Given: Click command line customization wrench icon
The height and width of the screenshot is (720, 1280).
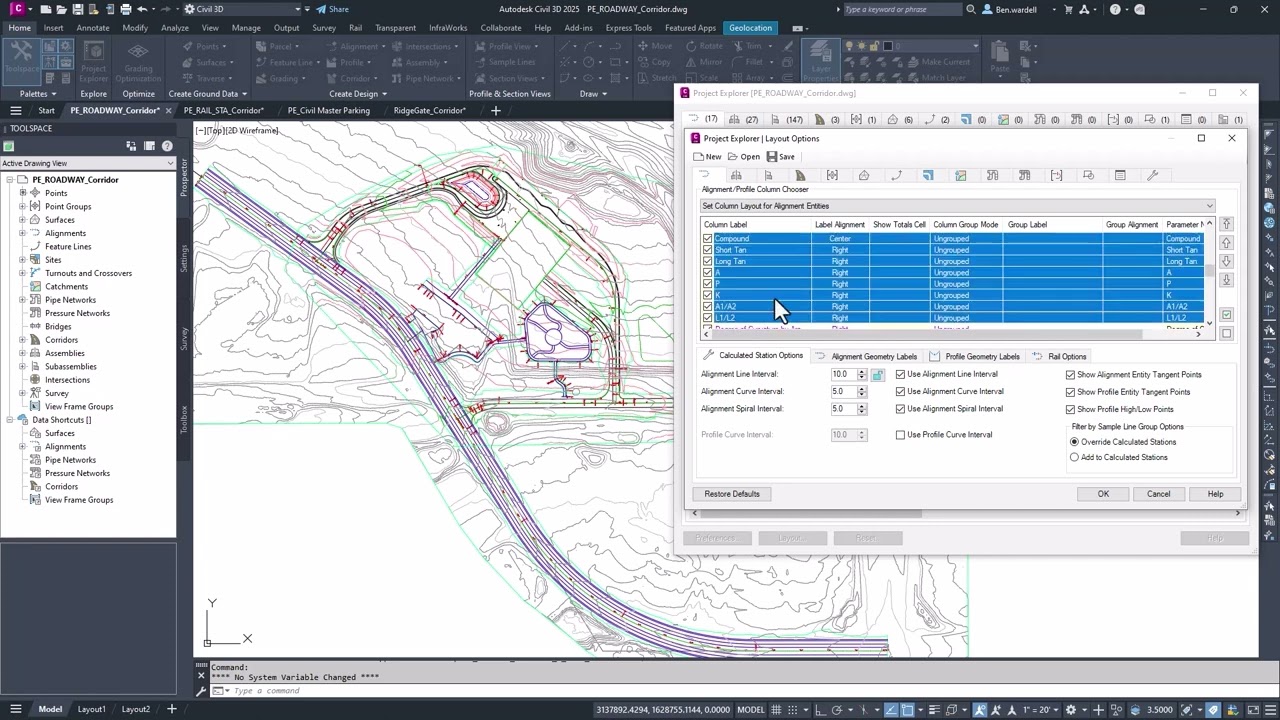Looking at the screenshot, I should (202, 691).
